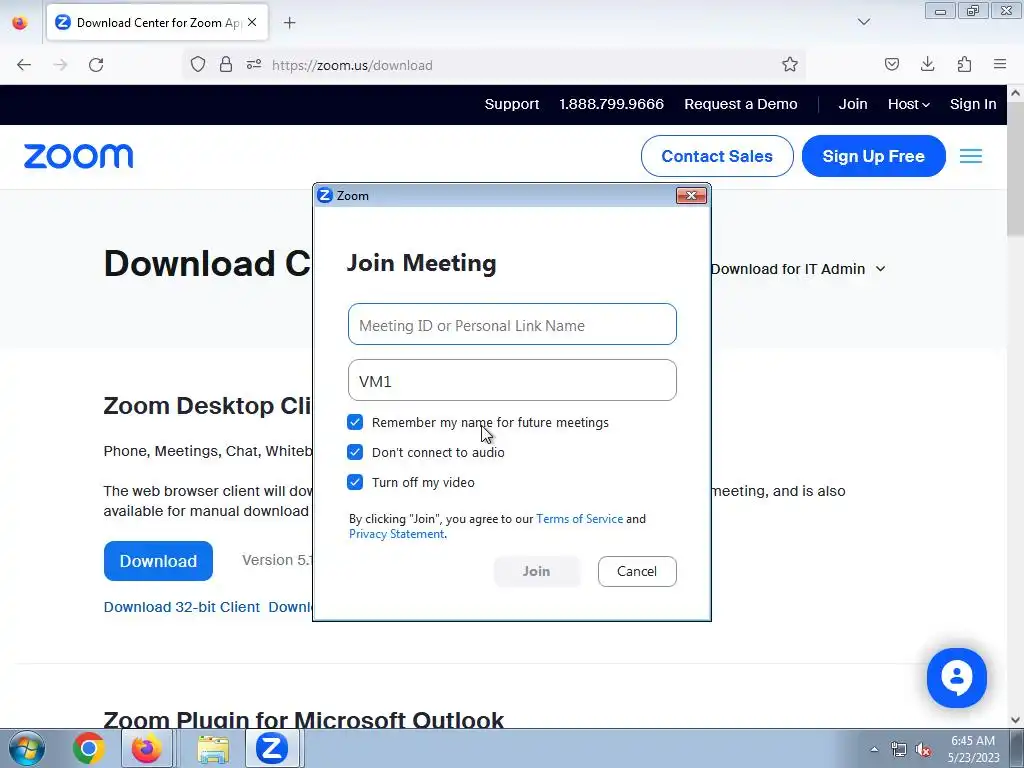Screen dimensions: 1024x768
Task: Click the scrollbar up arrow
Action: [x=1016, y=93]
